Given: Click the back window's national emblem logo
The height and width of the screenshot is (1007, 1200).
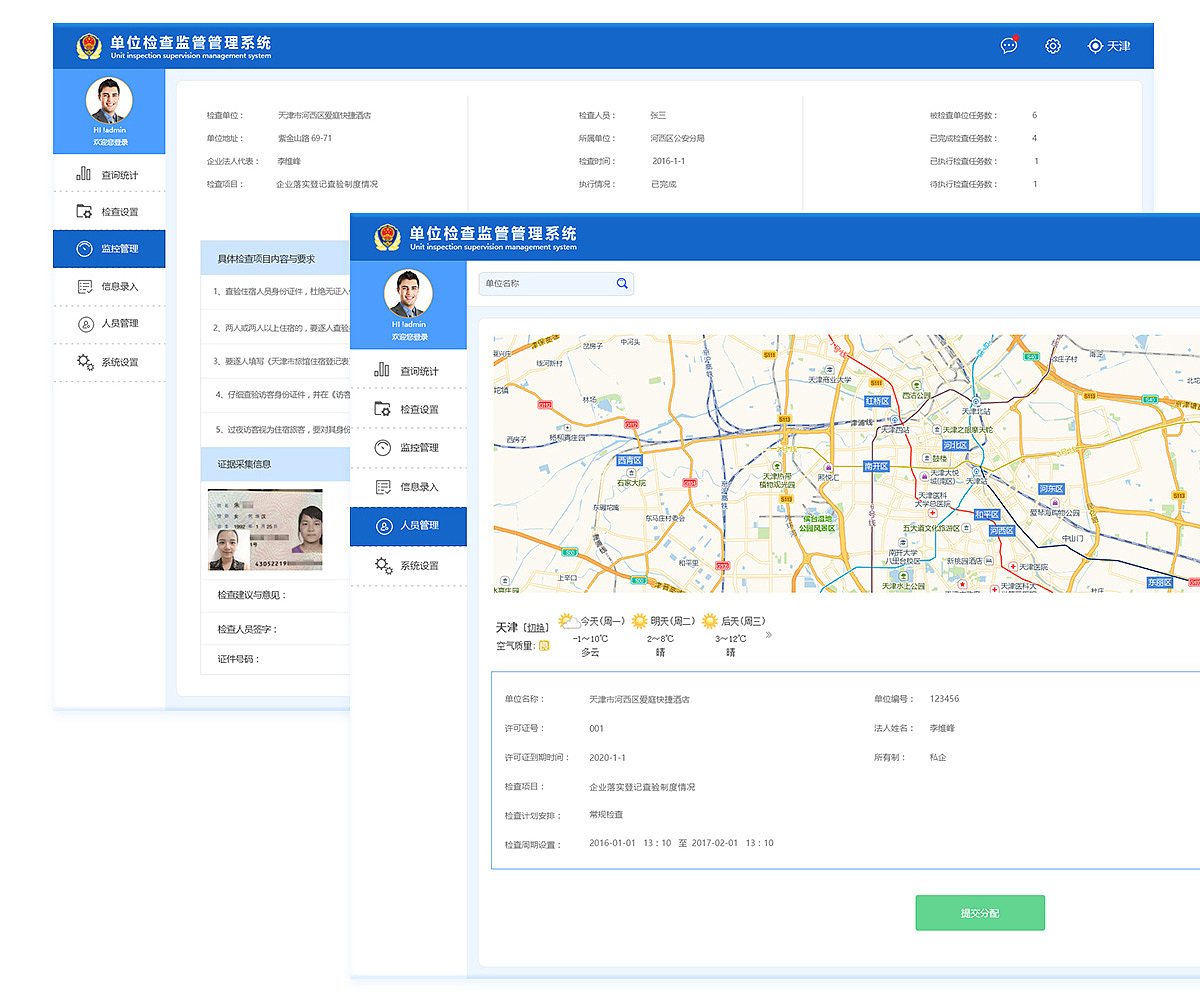Looking at the screenshot, I should pos(89,46).
